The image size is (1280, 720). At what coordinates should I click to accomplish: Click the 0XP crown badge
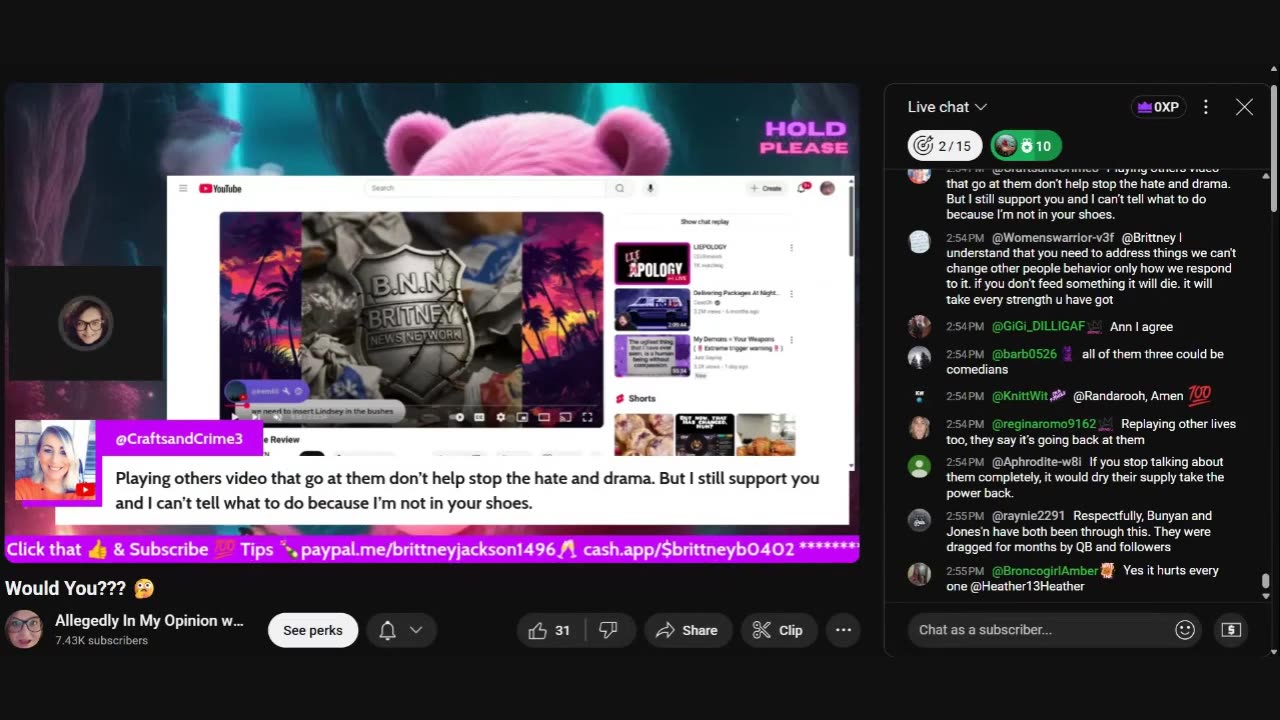coord(1158,107)
